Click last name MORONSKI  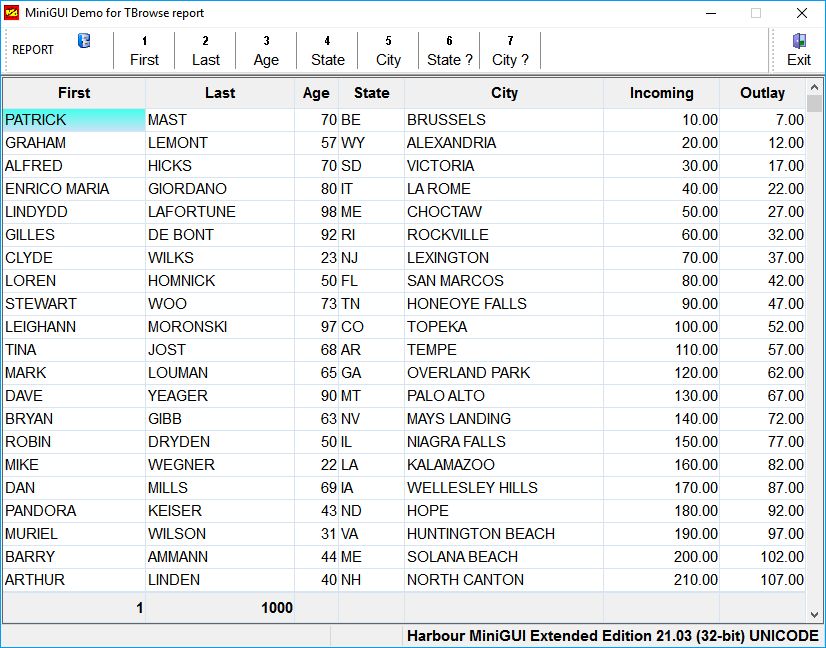click(x=220, y=327)
